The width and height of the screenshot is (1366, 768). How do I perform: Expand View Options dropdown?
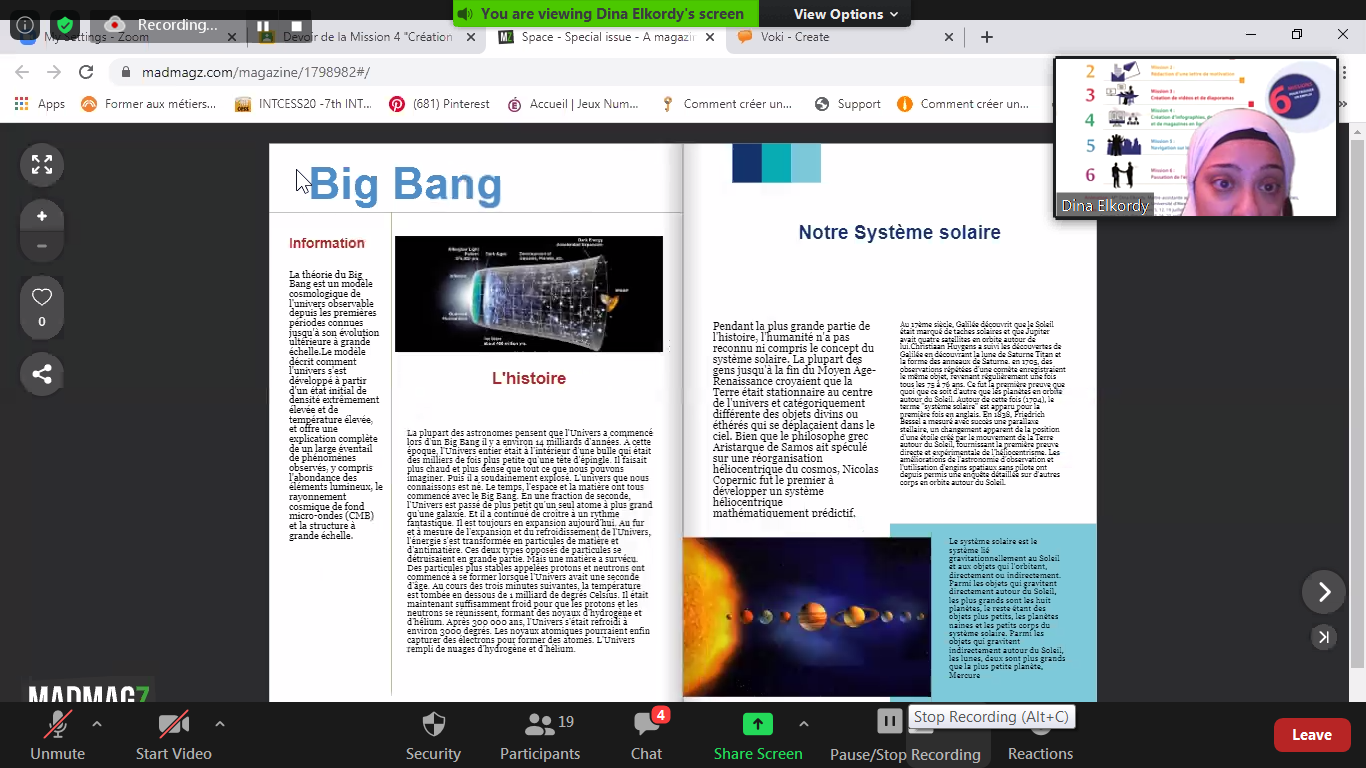click(x=845, y=14)
